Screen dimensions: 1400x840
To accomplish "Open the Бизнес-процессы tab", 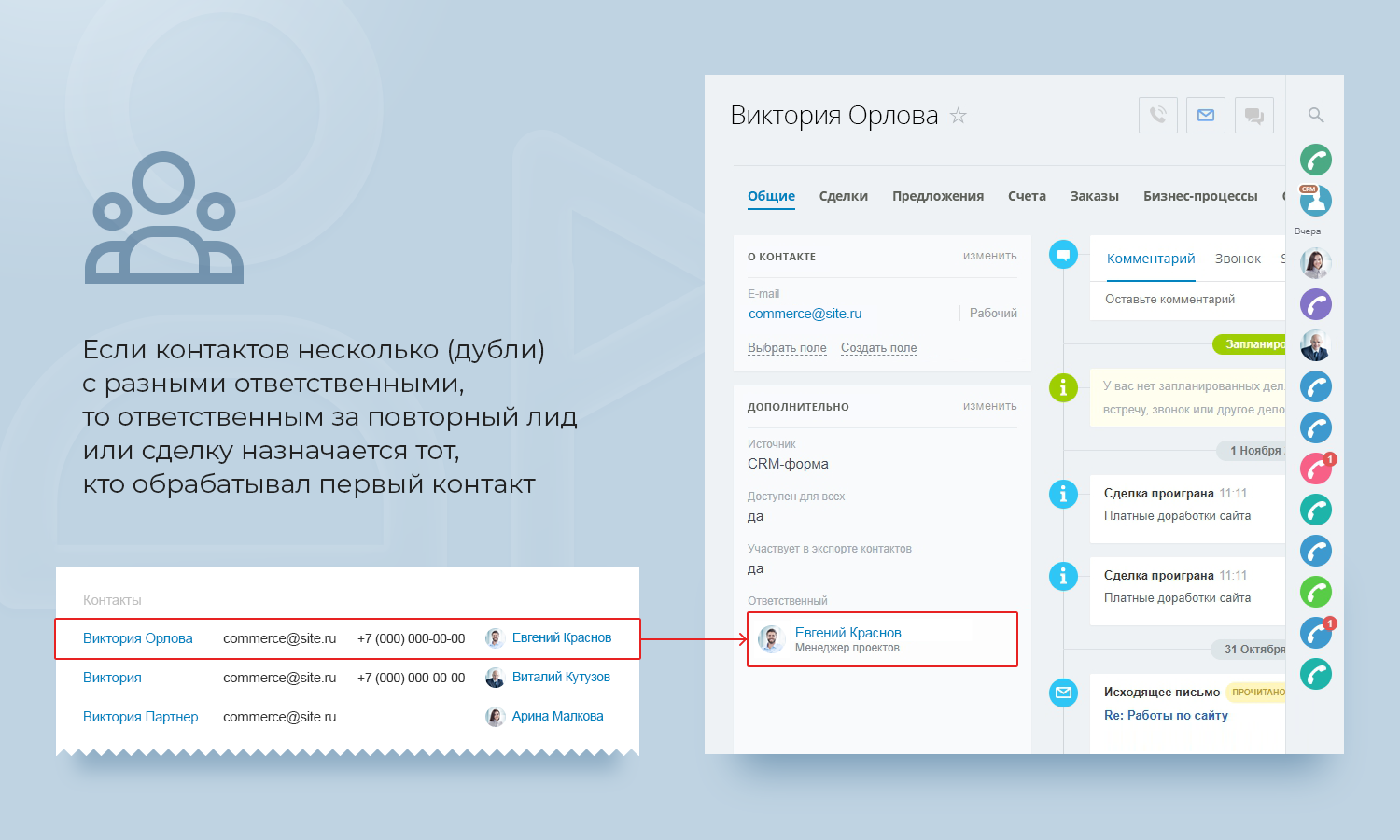I will (1200, 196).
